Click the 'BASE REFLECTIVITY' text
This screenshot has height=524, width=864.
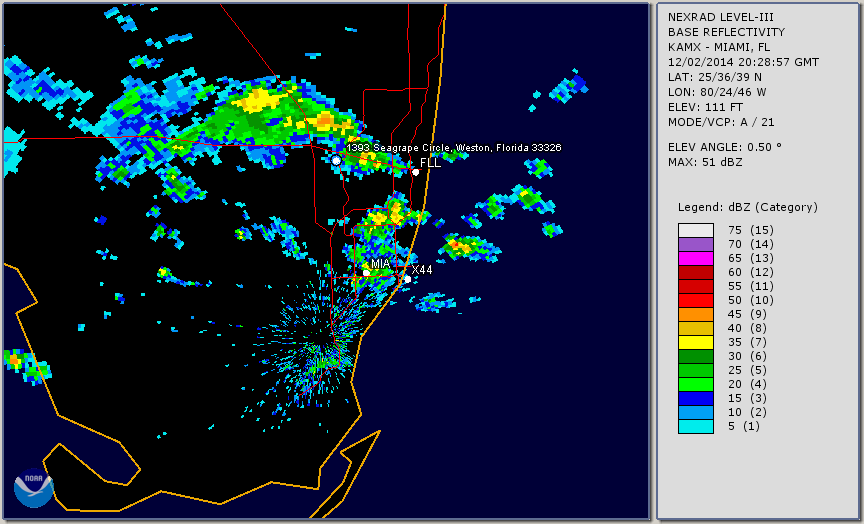click(x=726, y=32)
